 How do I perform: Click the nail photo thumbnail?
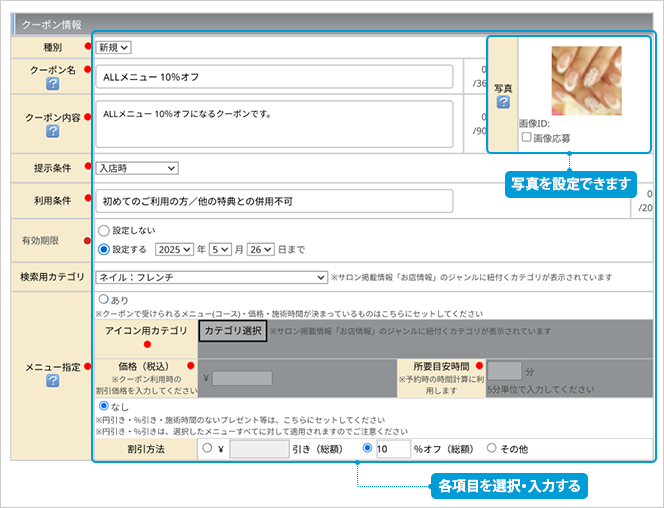click(586, 80)
